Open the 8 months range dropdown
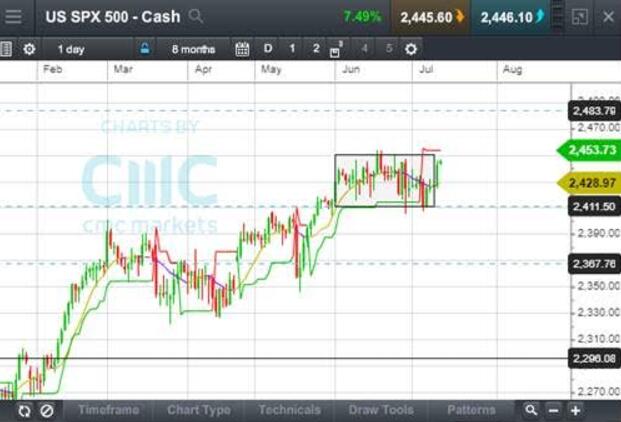621x422 pixels. coord(193,49)
